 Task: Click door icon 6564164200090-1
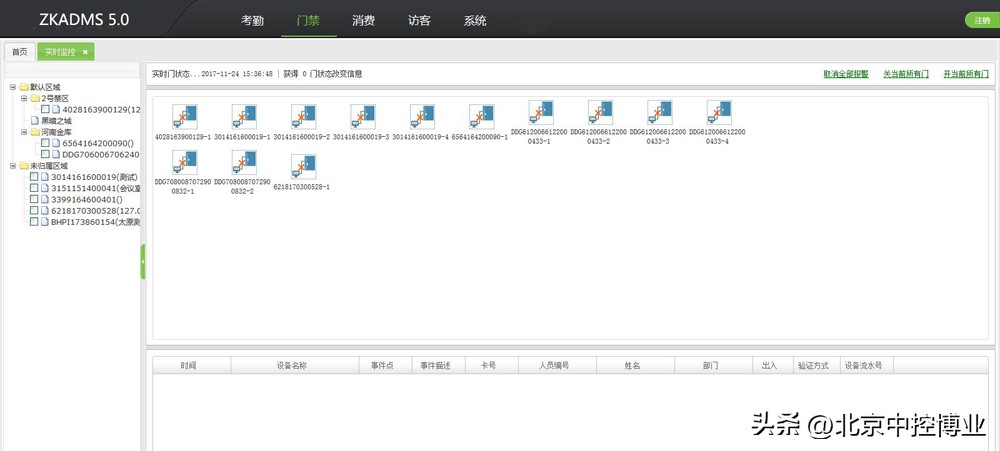click(x=481, y=116)
